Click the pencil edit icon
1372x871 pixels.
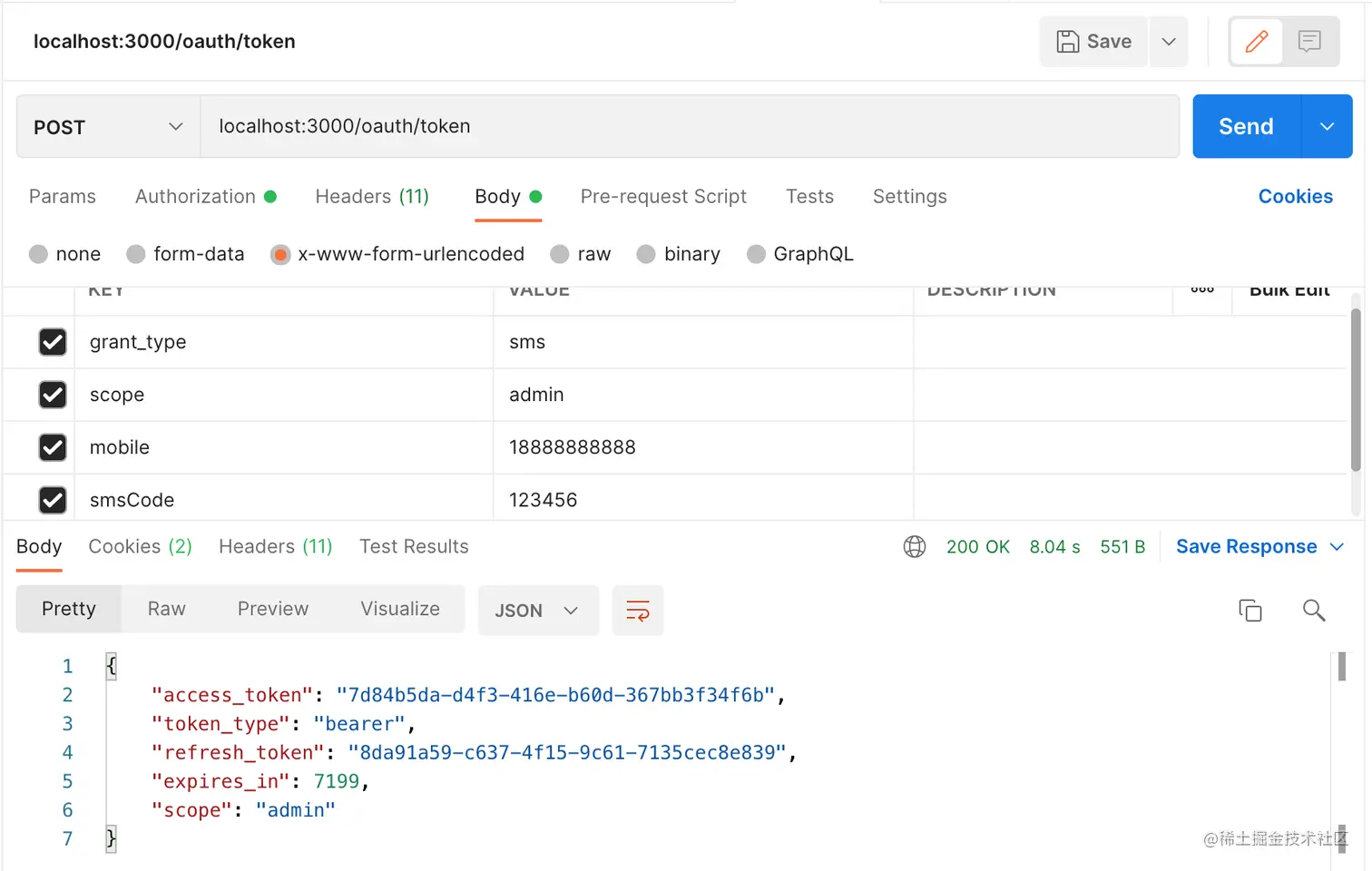(1257, 42)
